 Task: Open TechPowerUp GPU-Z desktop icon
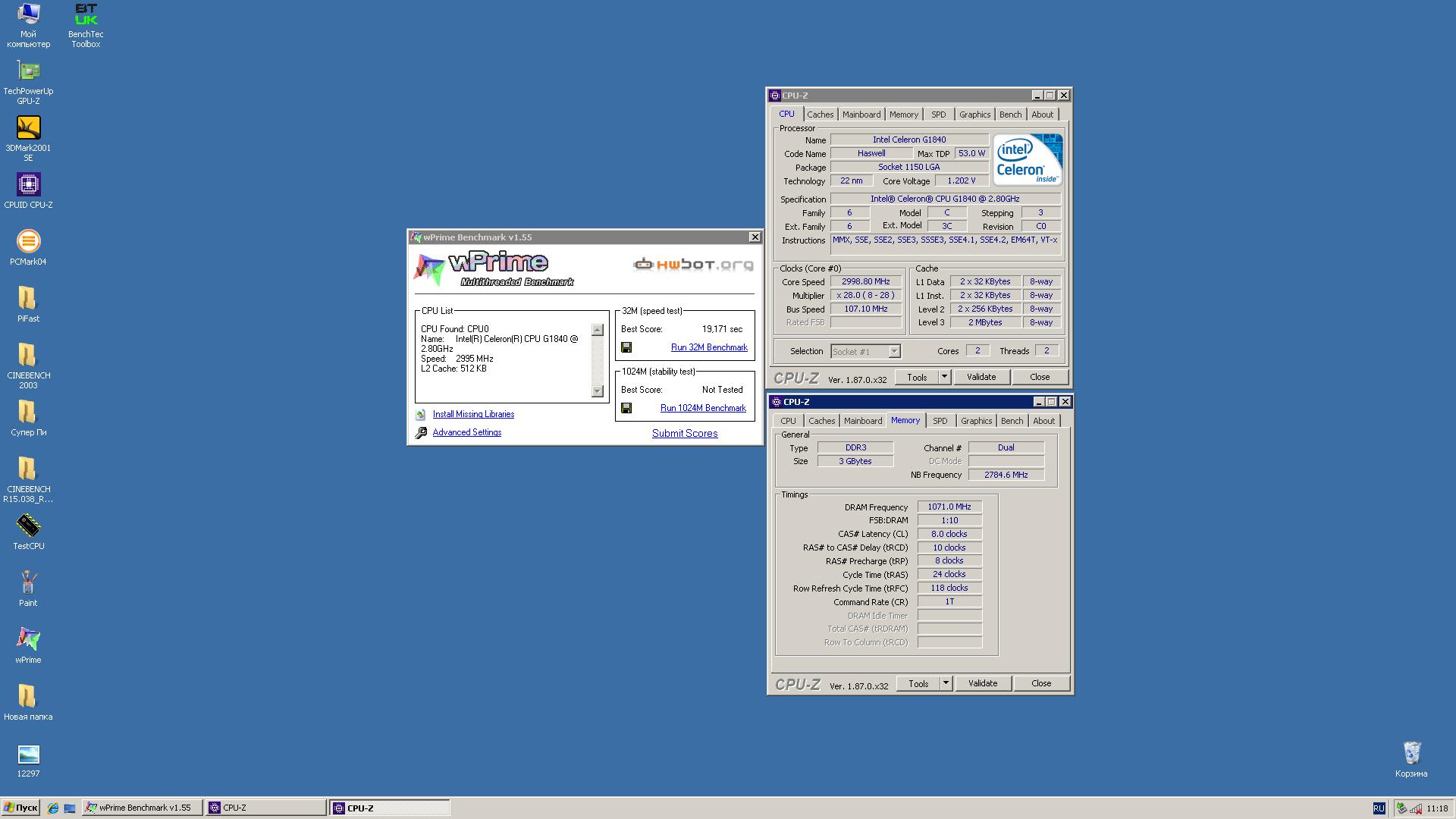coord(28,83)
